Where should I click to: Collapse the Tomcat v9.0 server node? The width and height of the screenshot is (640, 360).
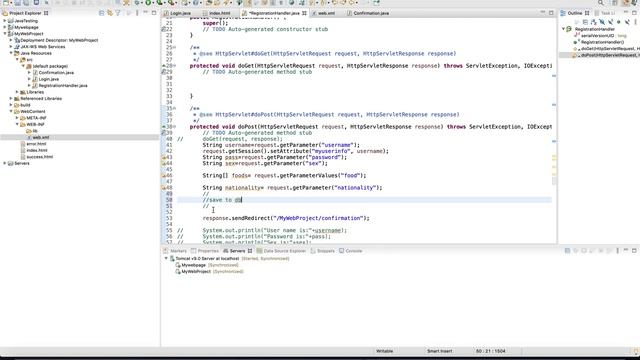[x=166, y=258]
